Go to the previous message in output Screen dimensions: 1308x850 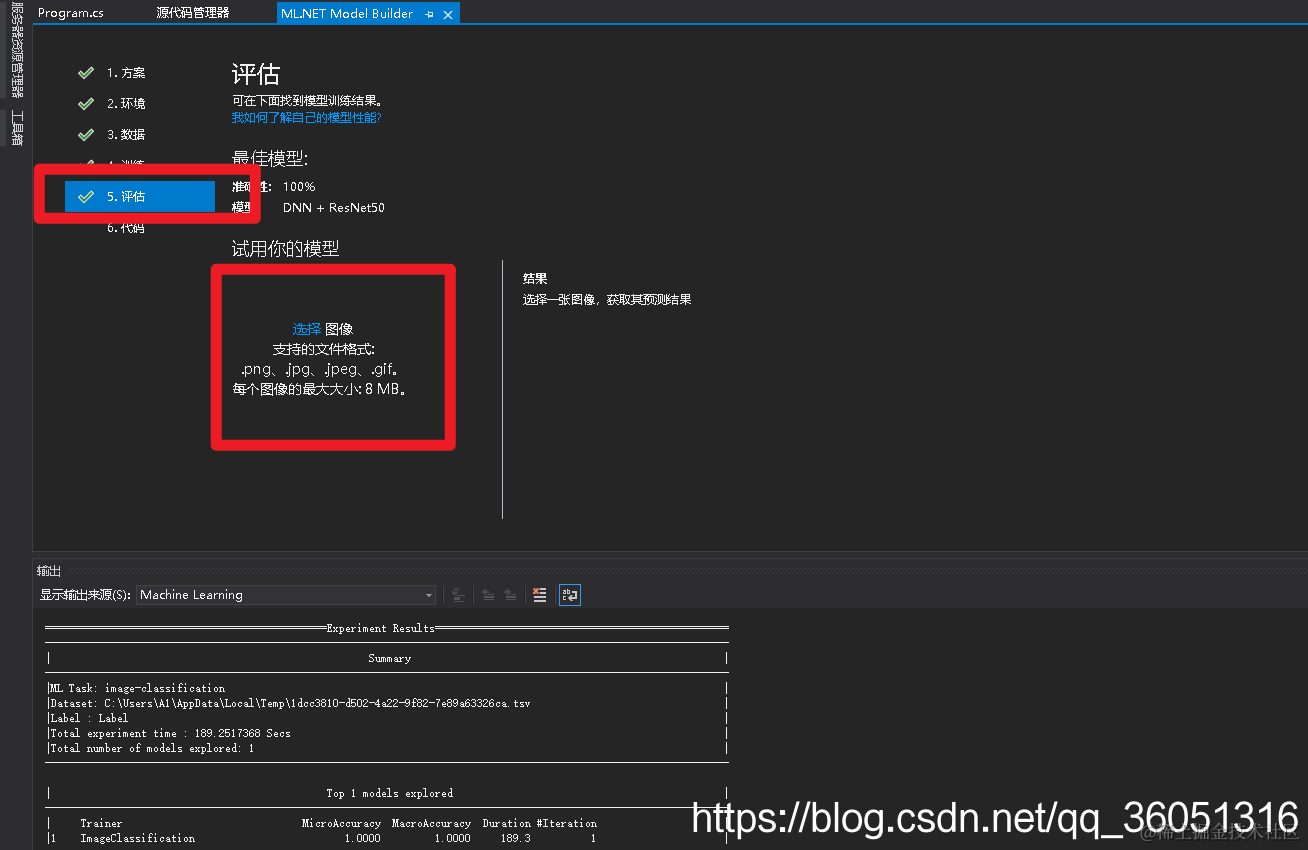click(x=487, y=594)
